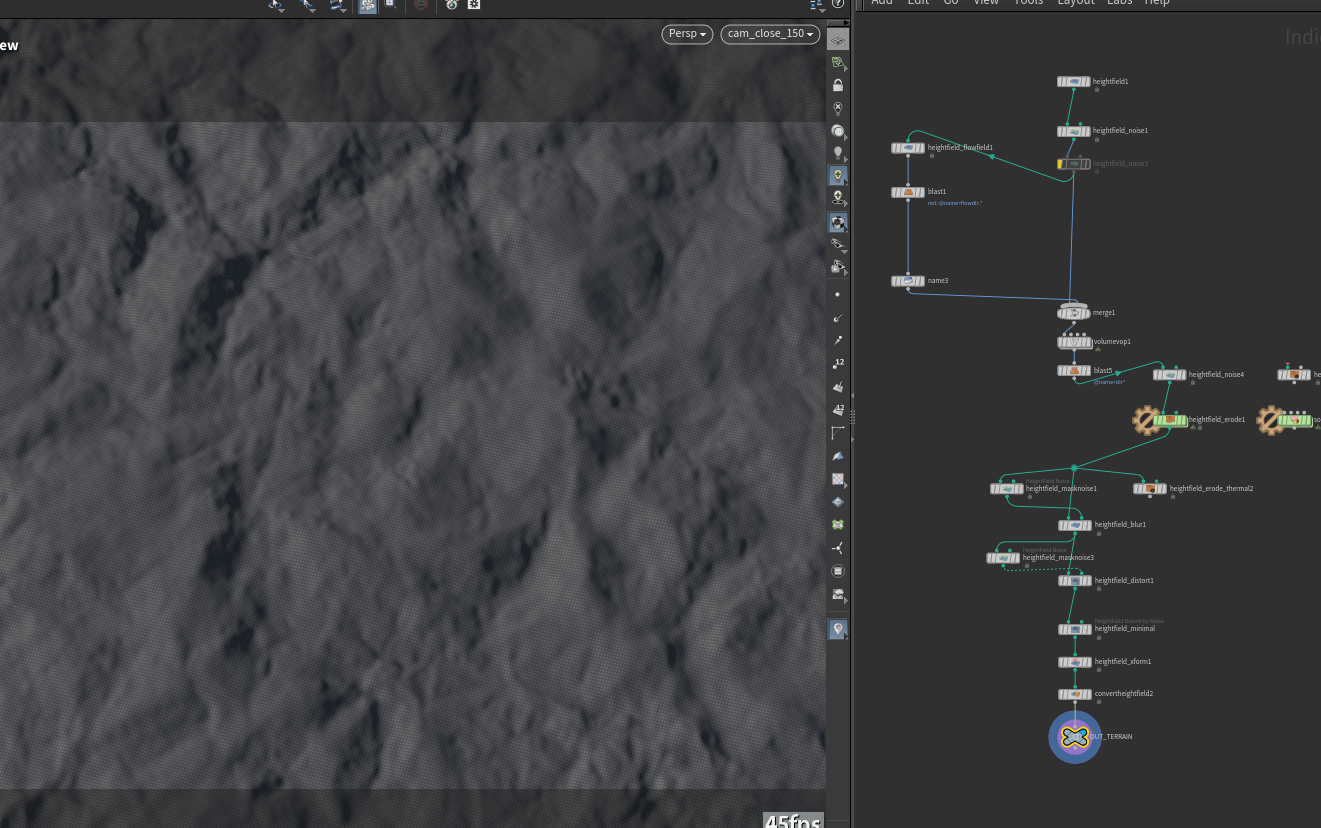Select the heightfield_masknoise3 node
The image size is (1321, 828).
(x=1004, y=558)
